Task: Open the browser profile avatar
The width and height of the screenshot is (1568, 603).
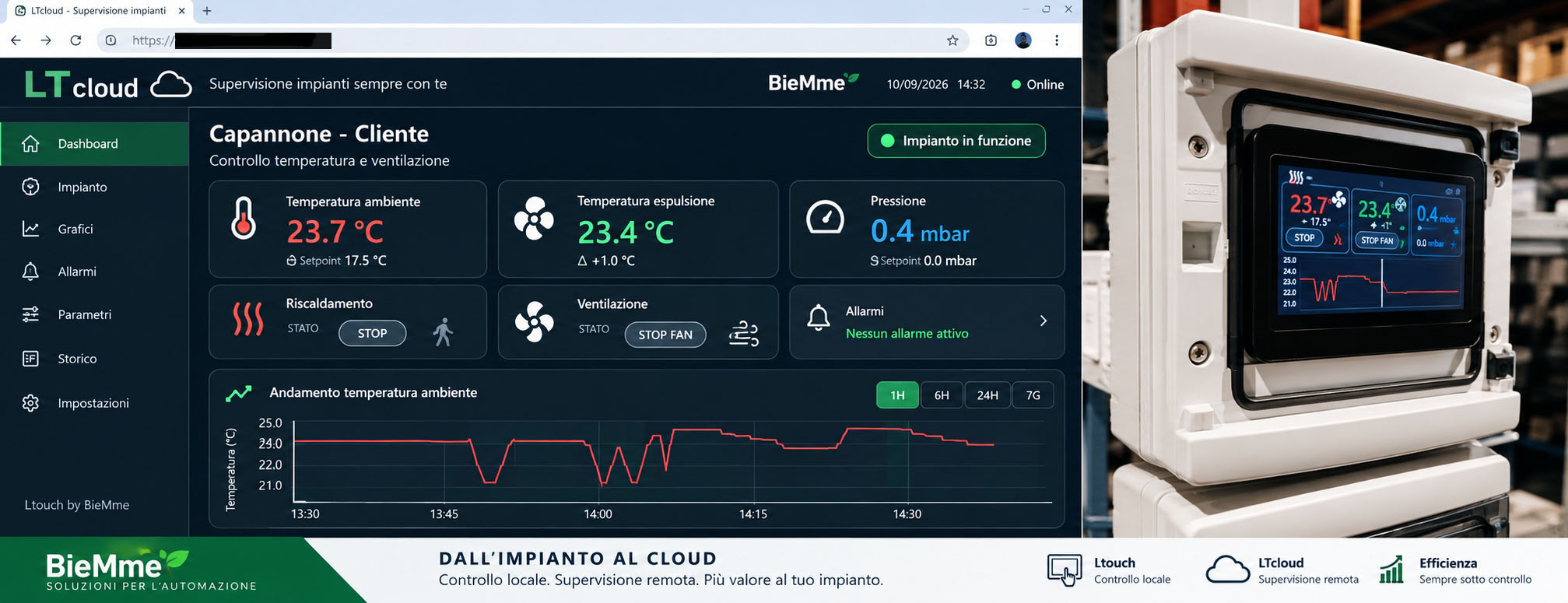Action: pyautogui.click(x=1023, y=40)
